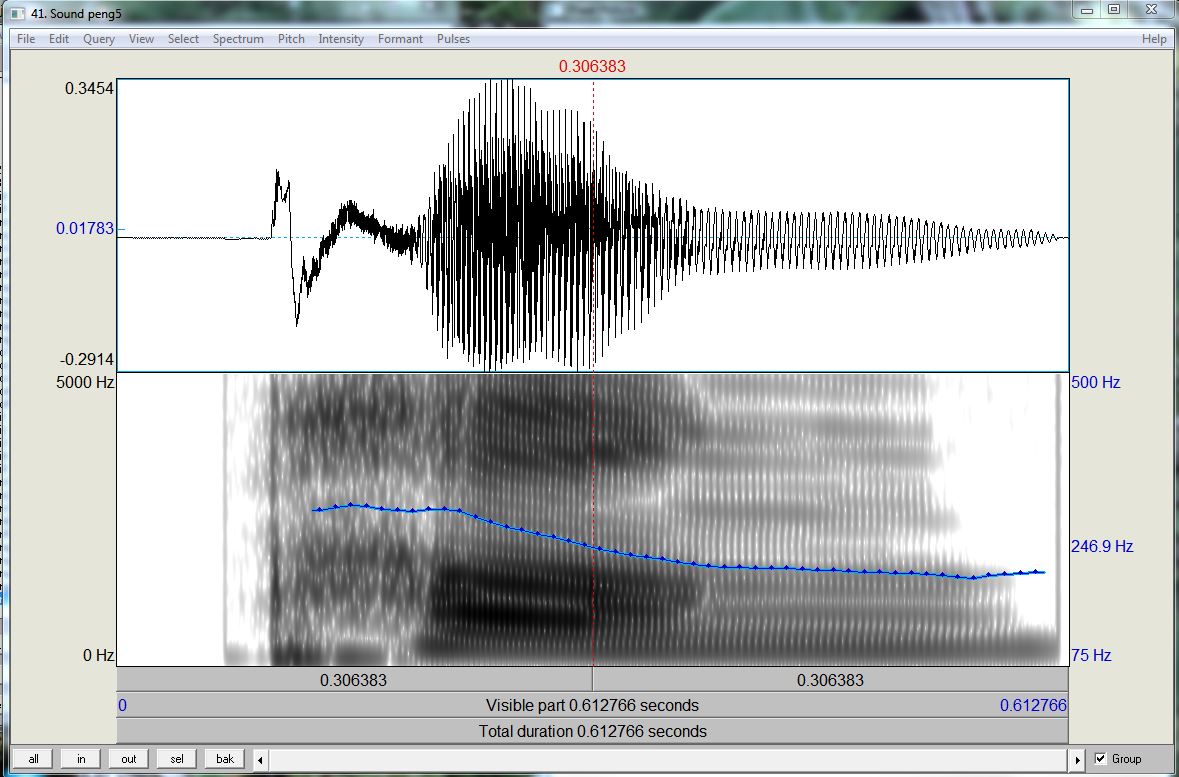The width and height of the screenshot is (1179, 777).
Task: Click the horizontal scrollbar track
Action: (668, 760)
